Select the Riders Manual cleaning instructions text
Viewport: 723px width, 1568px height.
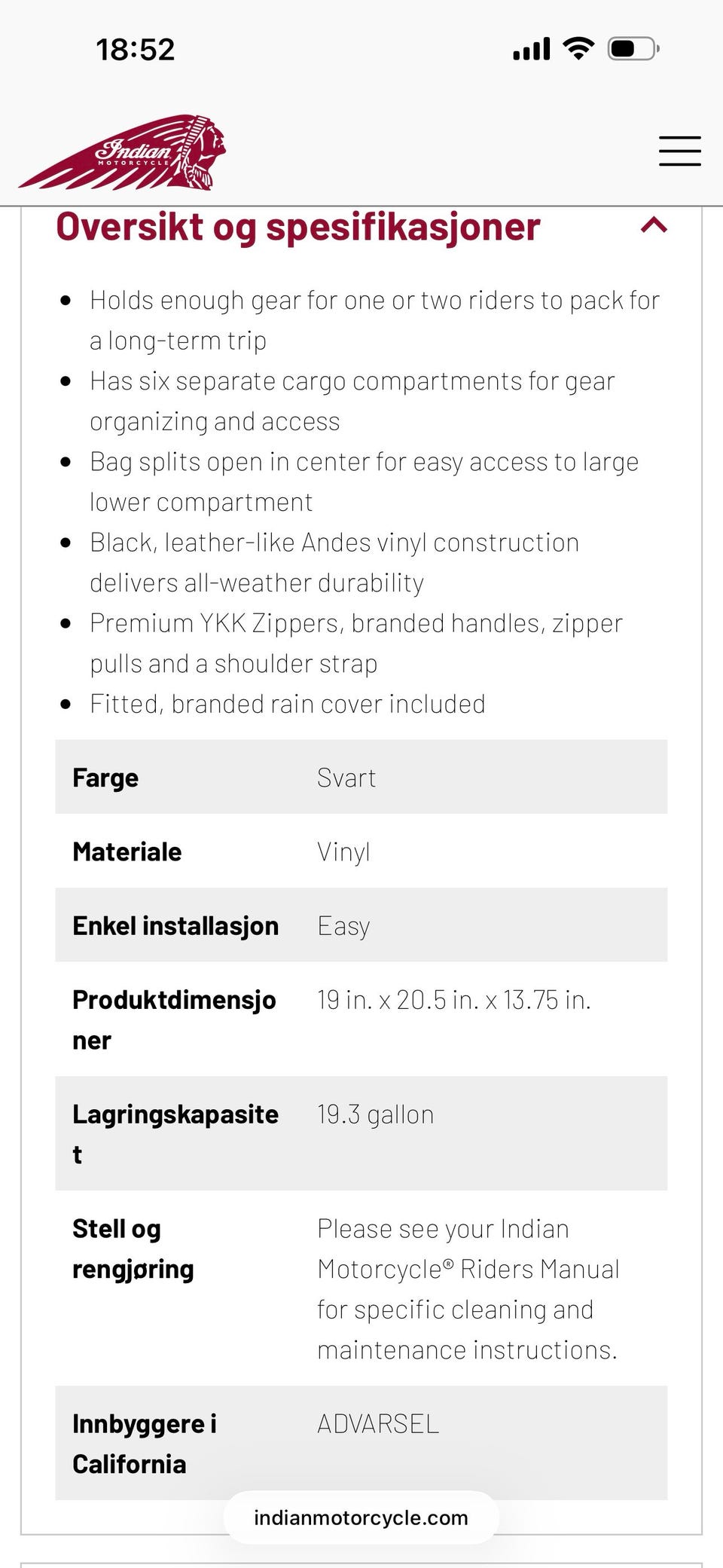coord(468,1289)
